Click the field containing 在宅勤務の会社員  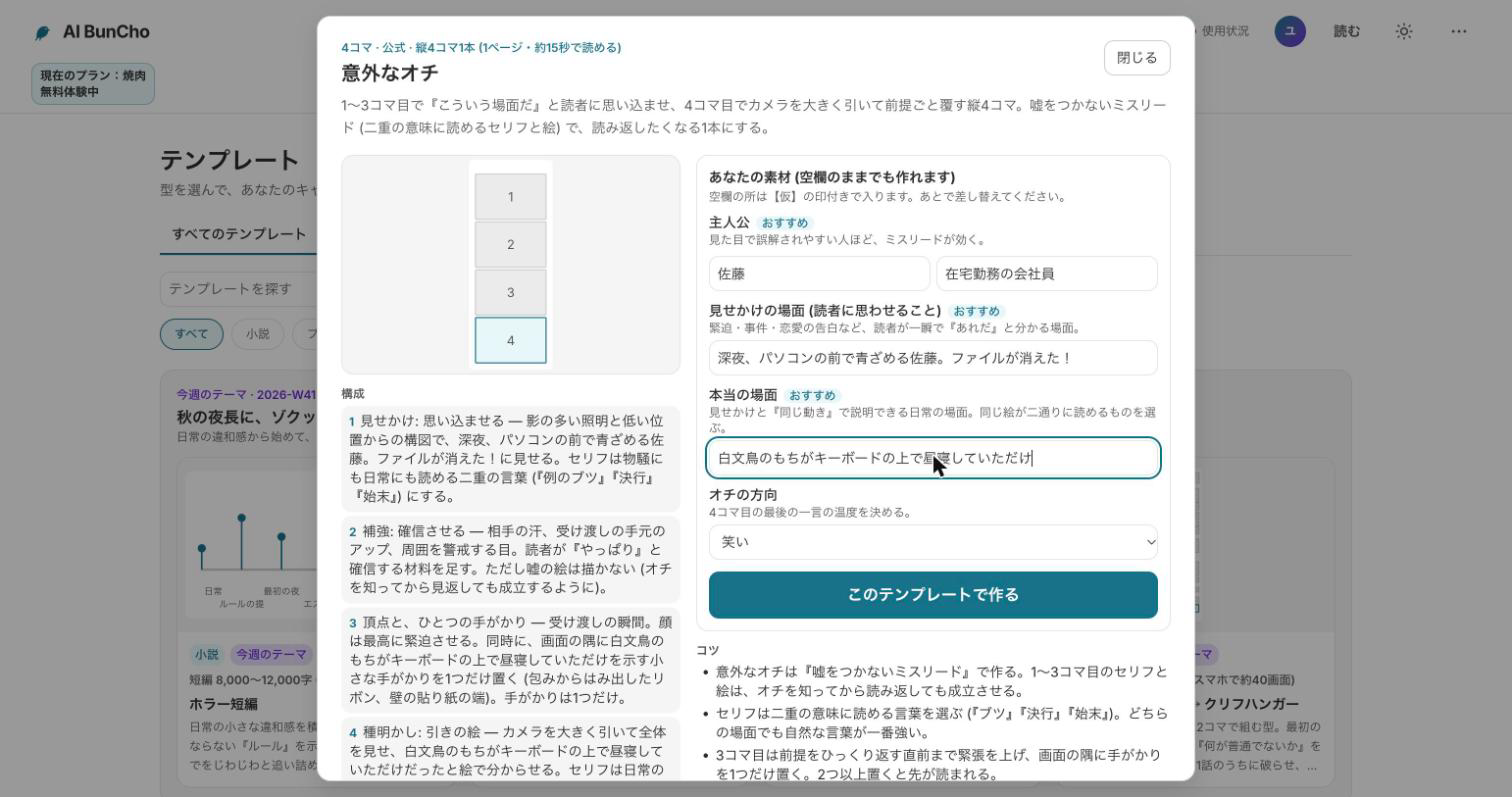pos(1047,274)
